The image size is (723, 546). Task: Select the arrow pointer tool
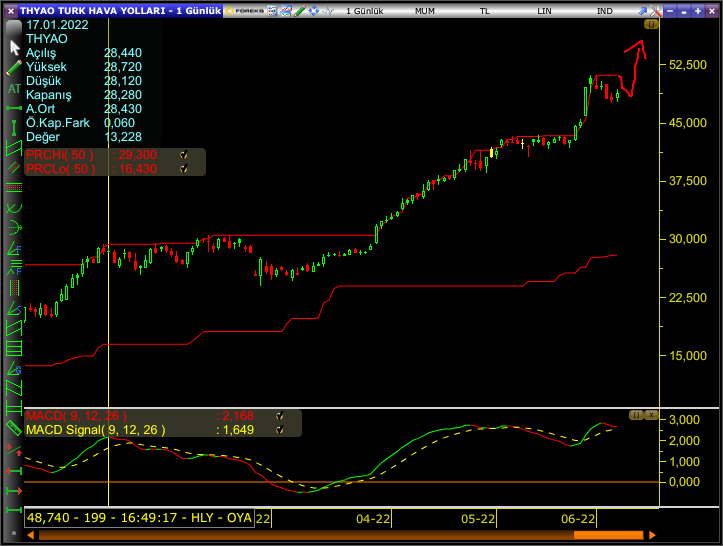tap(14, 47)
